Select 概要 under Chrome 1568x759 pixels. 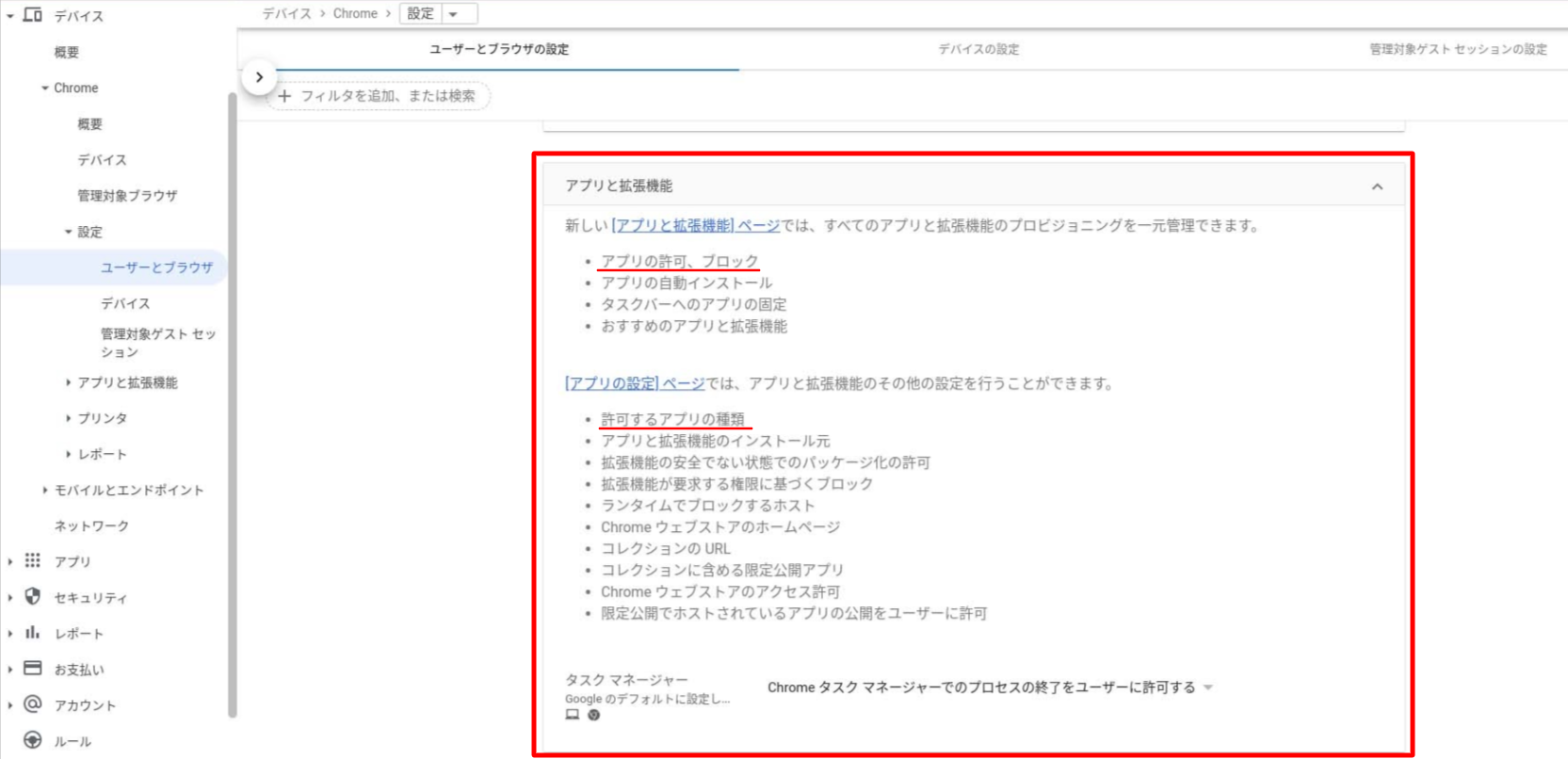coord(89,123)
